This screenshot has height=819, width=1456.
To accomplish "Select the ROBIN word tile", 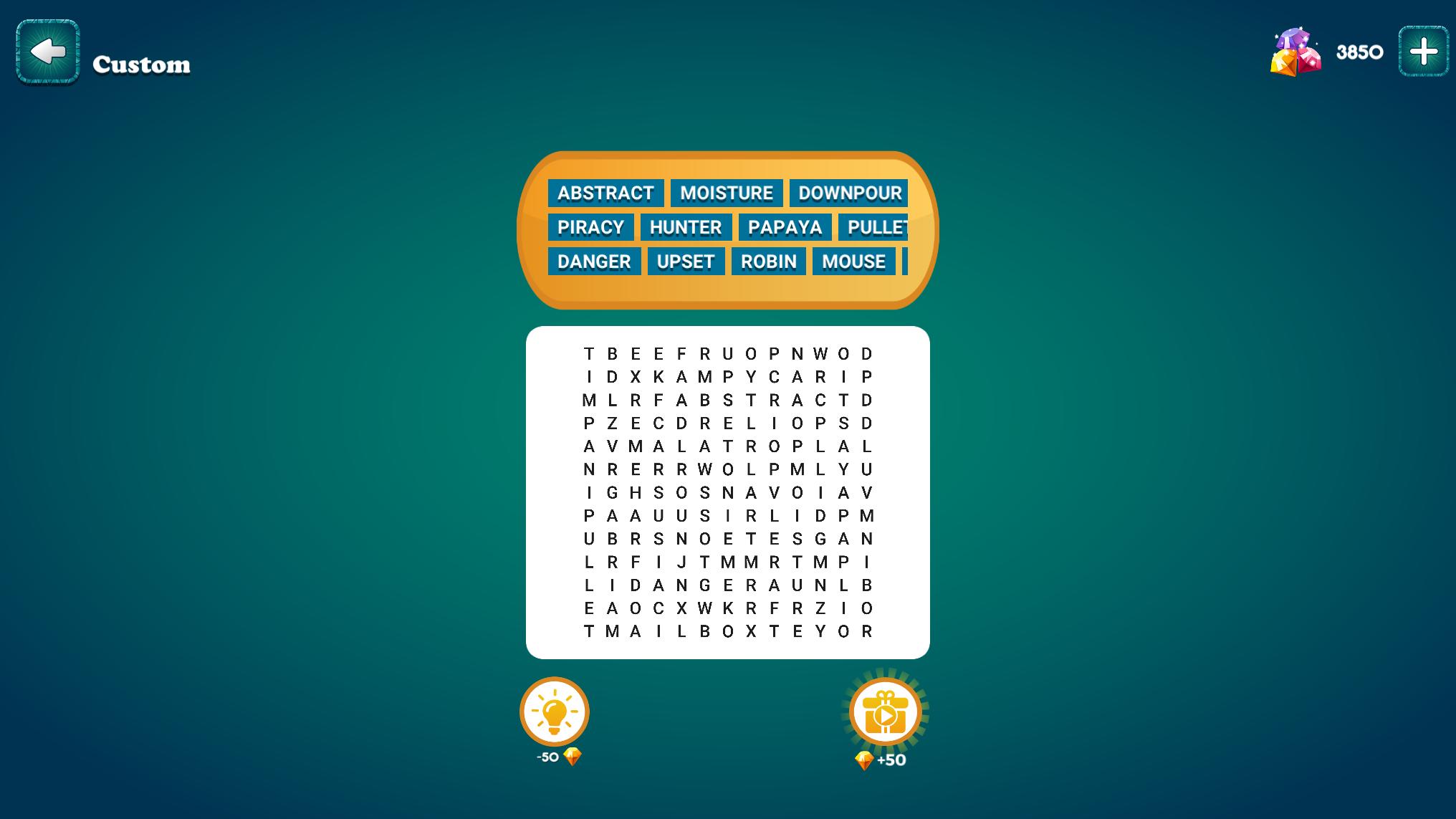I will click(769, 261).
